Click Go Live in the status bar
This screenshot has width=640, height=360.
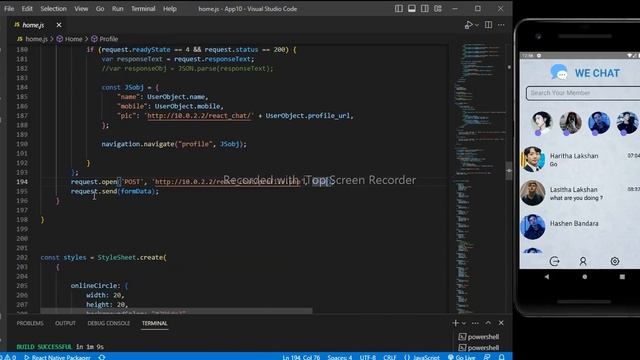(x=462, y=357)
